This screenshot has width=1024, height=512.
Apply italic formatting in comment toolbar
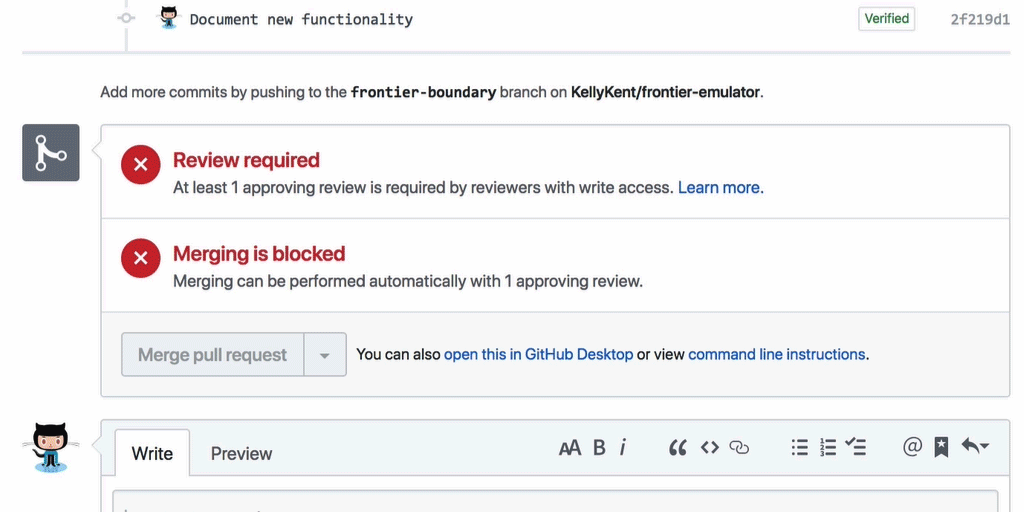(622, 448)
